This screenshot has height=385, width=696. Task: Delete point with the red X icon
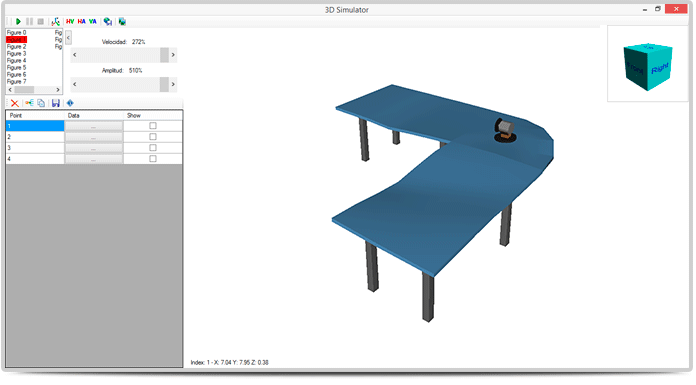(x=15, y=103)
